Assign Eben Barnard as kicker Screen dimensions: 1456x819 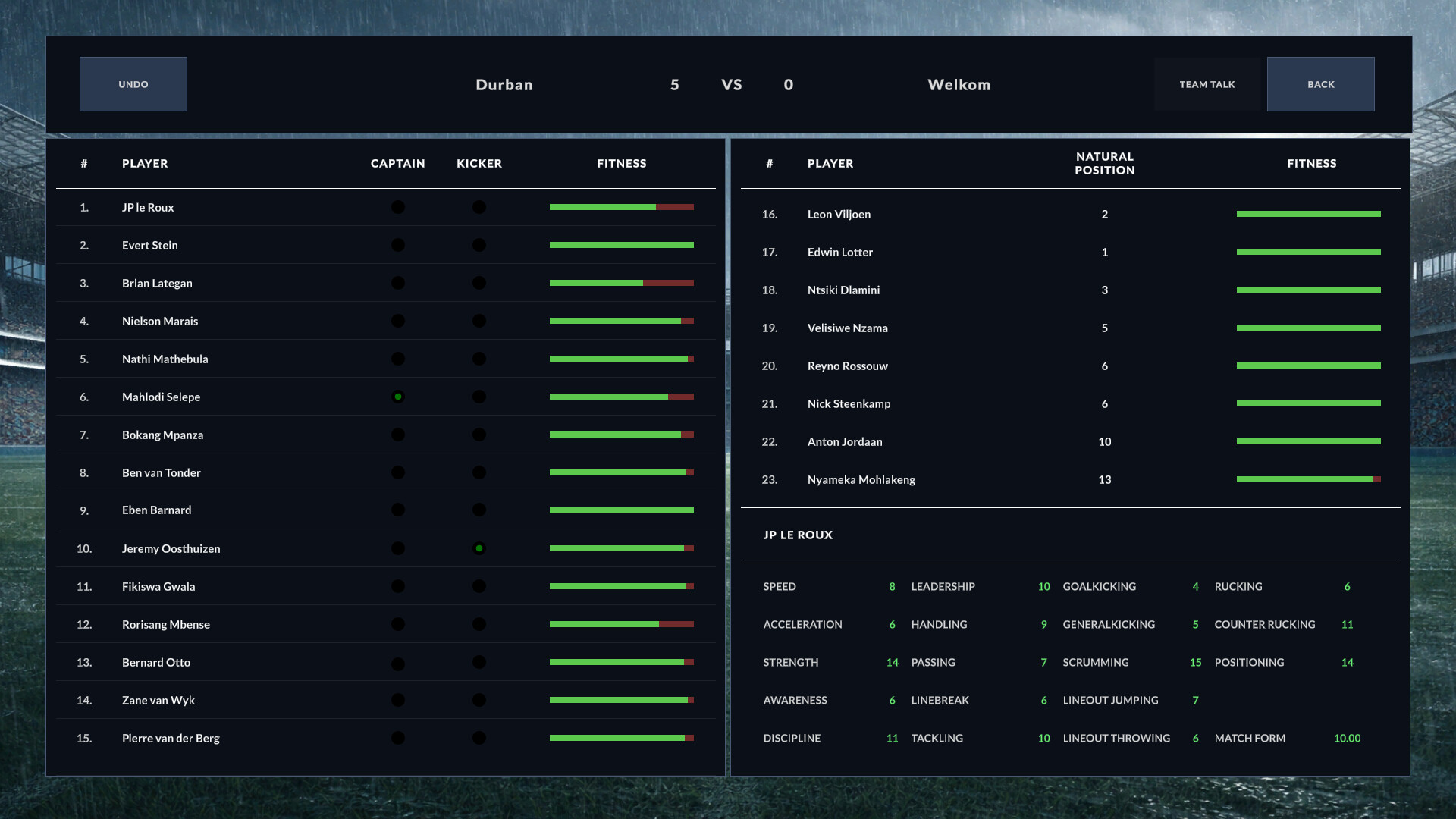[479, 510]
